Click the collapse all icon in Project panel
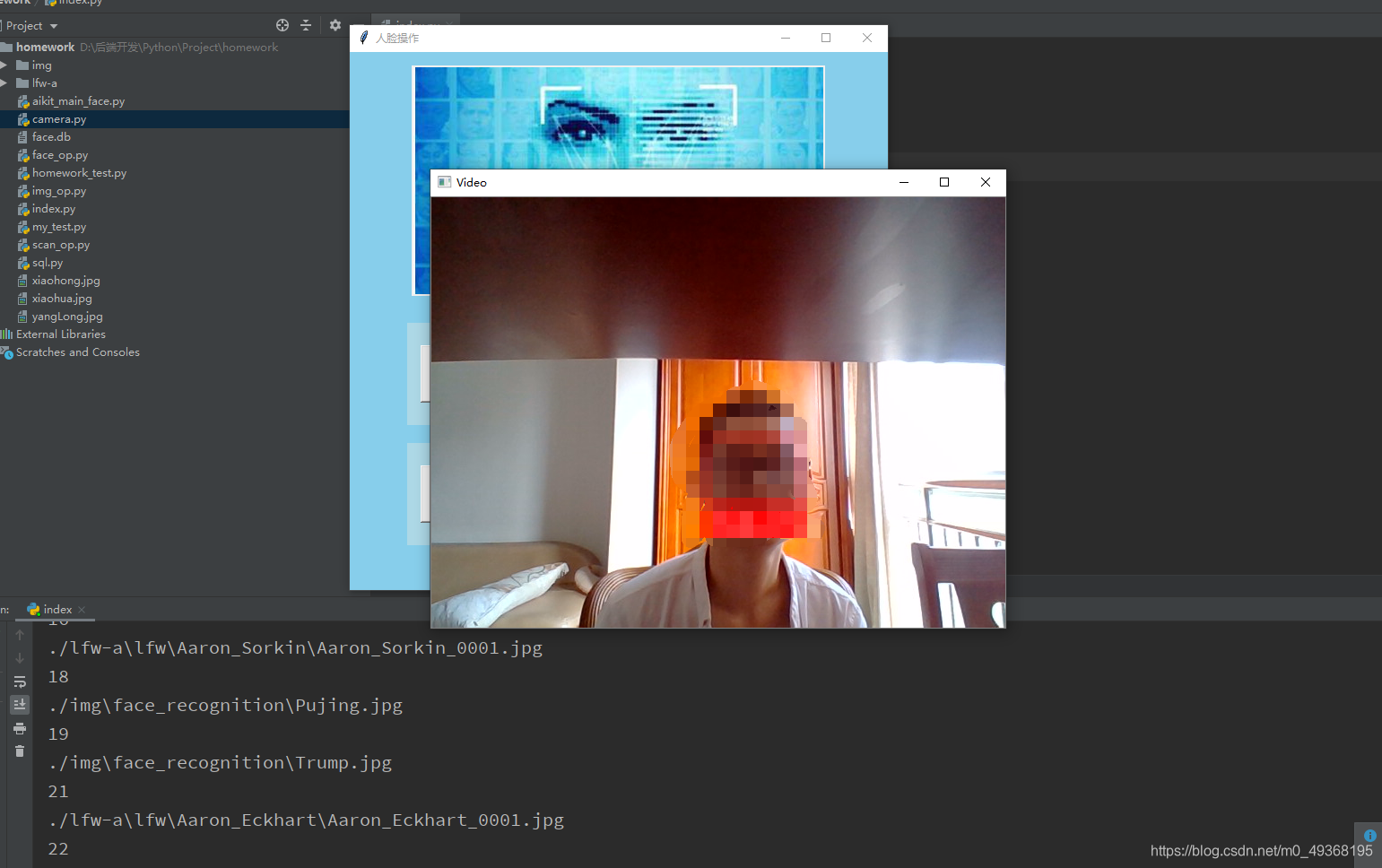 coord(306,25)
